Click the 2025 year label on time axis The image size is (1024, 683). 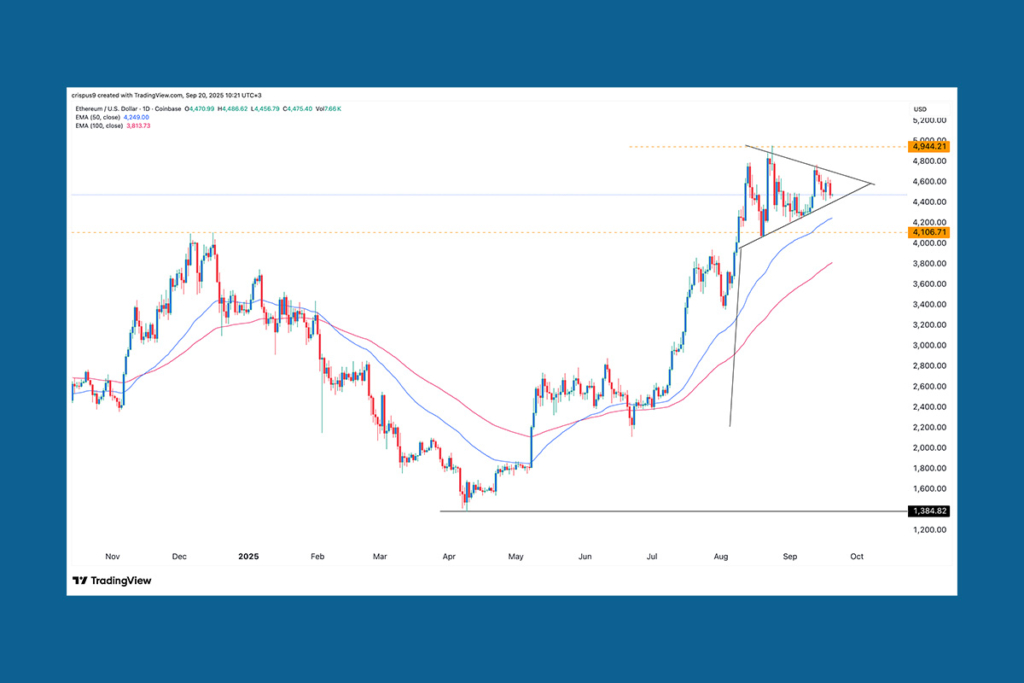(248, 556)
